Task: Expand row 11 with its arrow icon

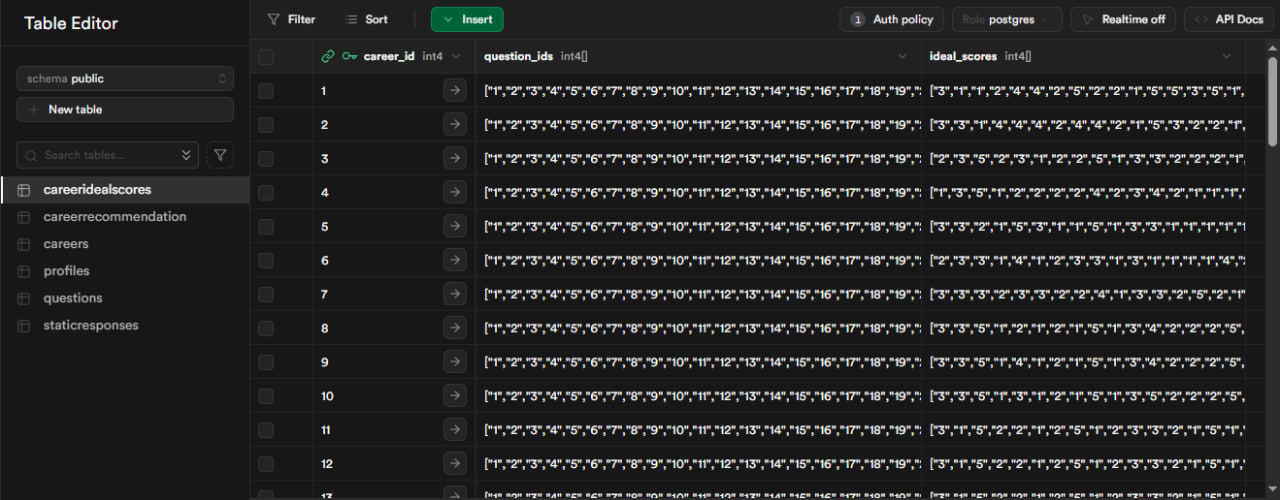Action: click(455, 431)
